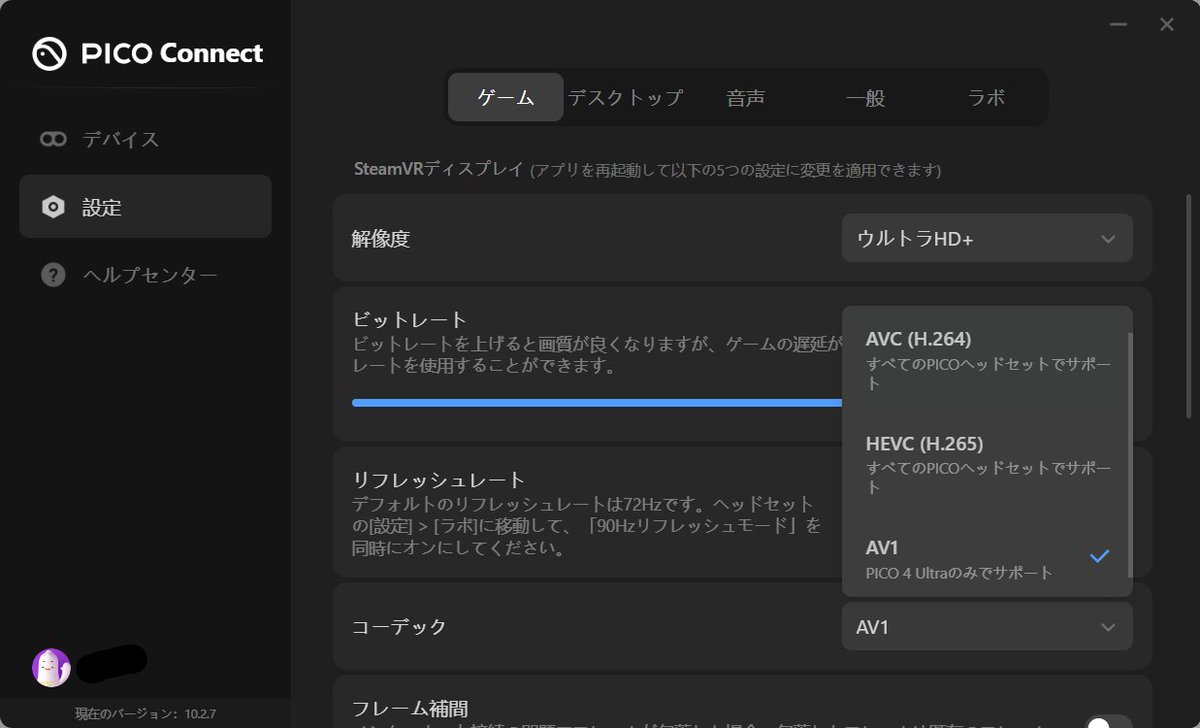The image size is (1200, 728).
Task: Click the 現在のバージョン: 10.2.7 text
Action: click(x=146, y=714)
